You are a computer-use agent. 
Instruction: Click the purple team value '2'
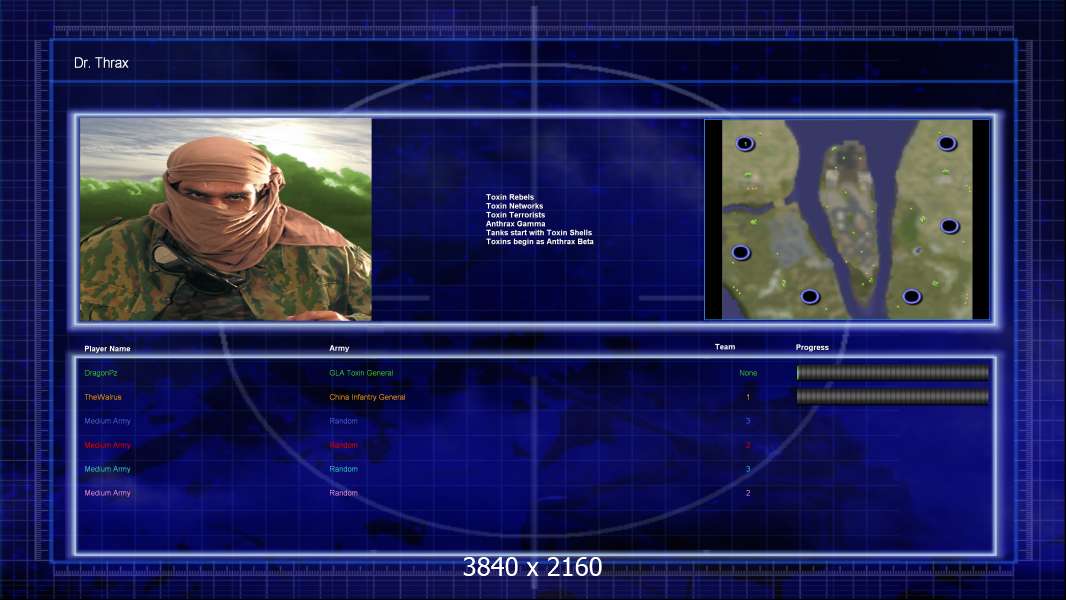coord(748,493)
